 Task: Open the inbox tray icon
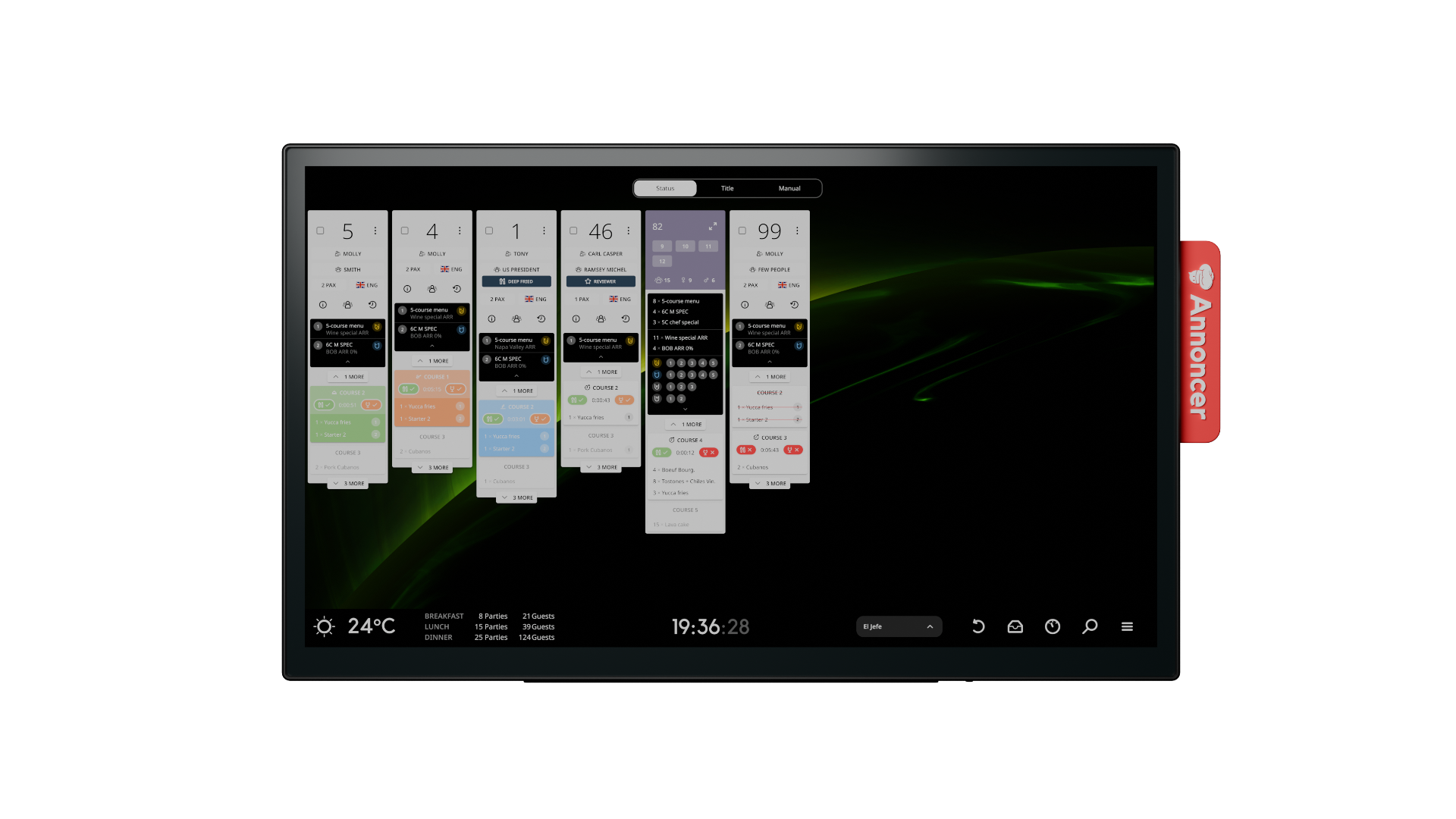1015,626
